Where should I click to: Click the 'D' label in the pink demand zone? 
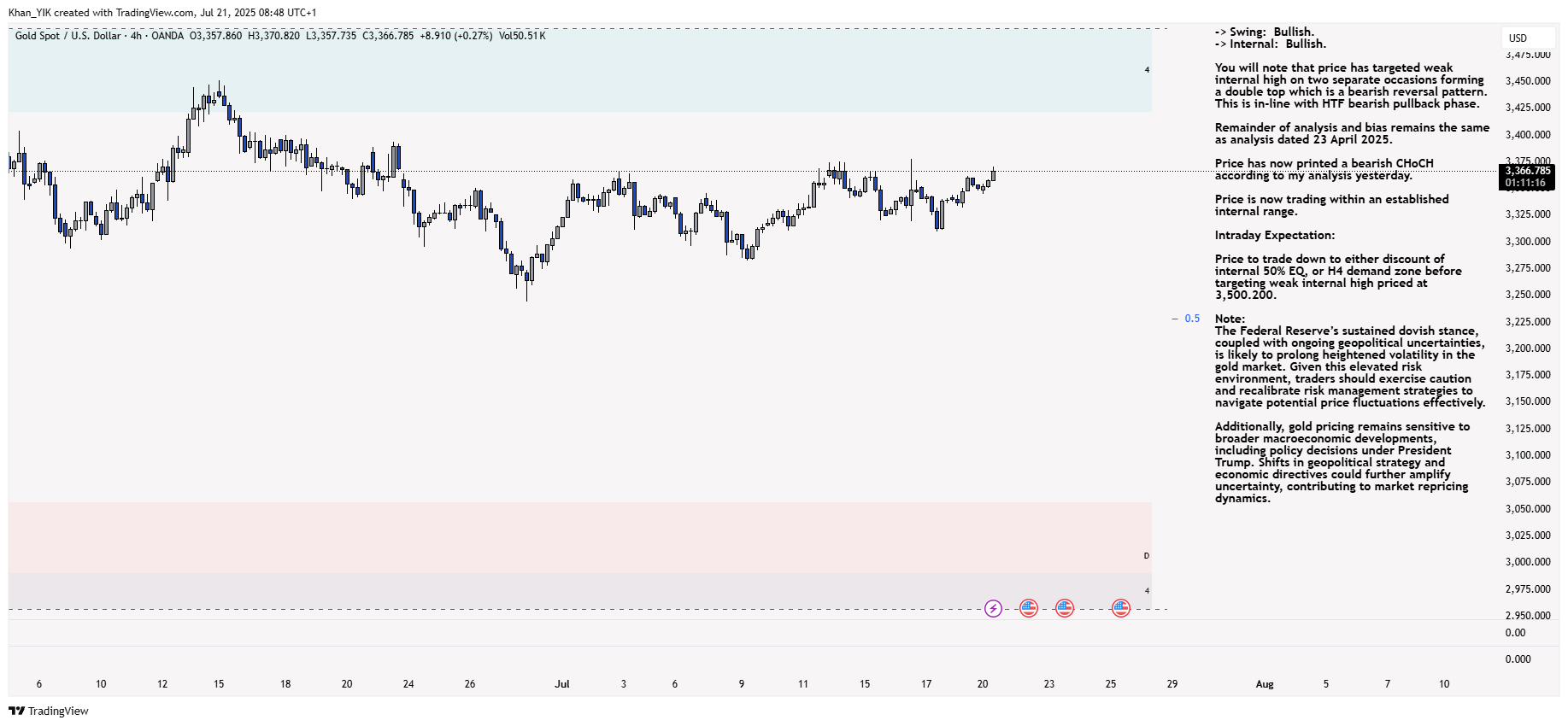[1147, 556]
